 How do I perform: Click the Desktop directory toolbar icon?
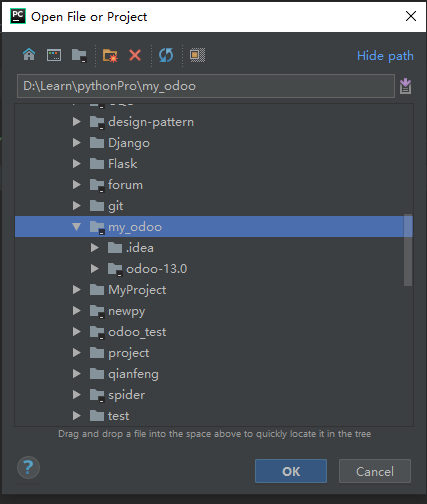click(54, 55)
